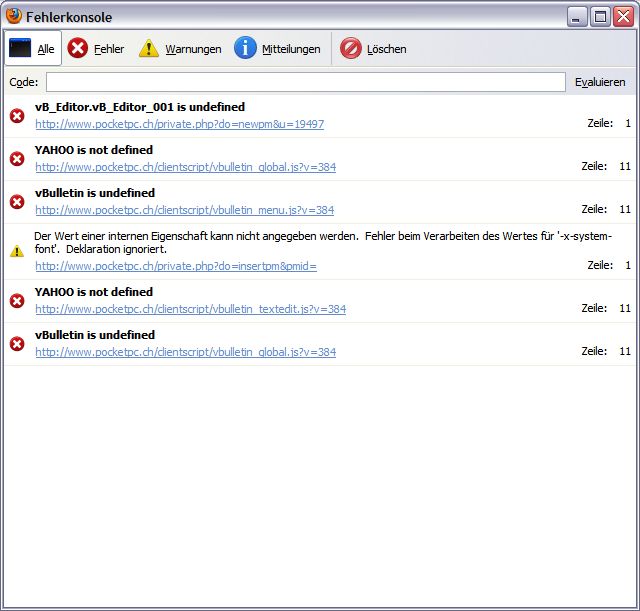Image resolution: width=640 pixels, height=611 pixels.
Task: Select the YAHOO error above the vbulletin_textedit.js link
Action: tap(94, 292)
